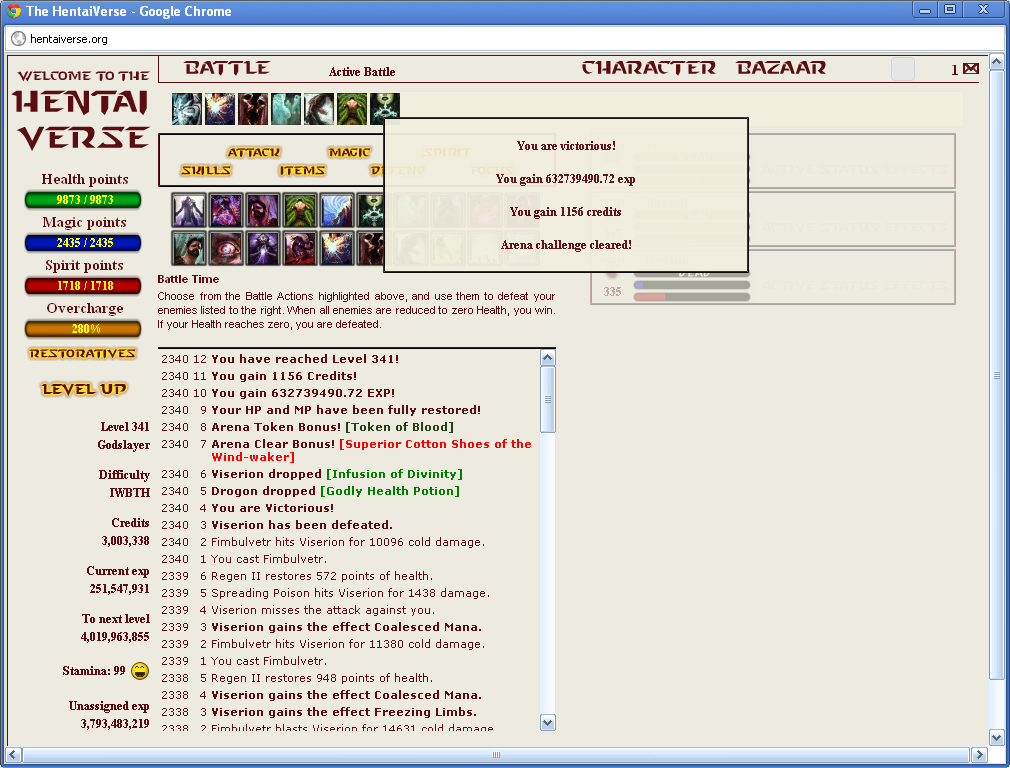This screenshot has height=768, width=1010.
Task: Use quickbar spell with bearded man on purple
Action: point(263,210)
